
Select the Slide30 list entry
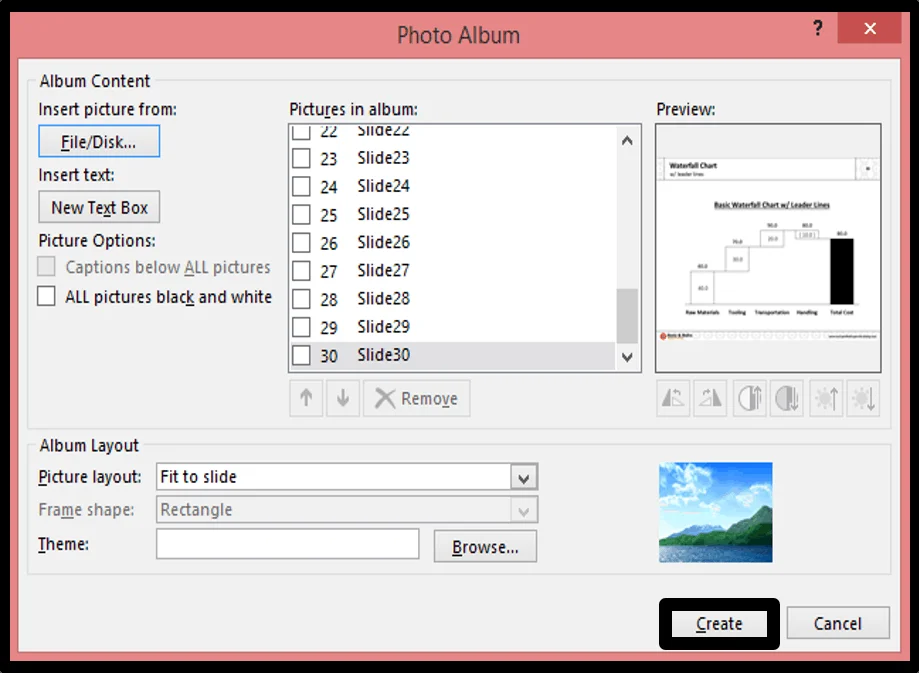pyautogui.click(x=452, y=355)
